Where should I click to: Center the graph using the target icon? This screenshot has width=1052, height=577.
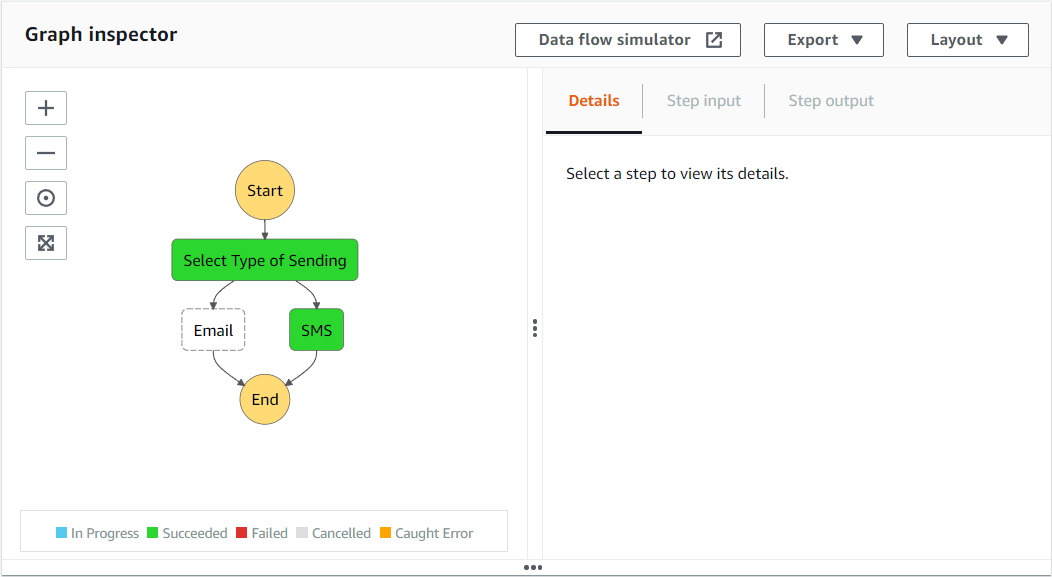pyautogui.click(x=46, y=198)
